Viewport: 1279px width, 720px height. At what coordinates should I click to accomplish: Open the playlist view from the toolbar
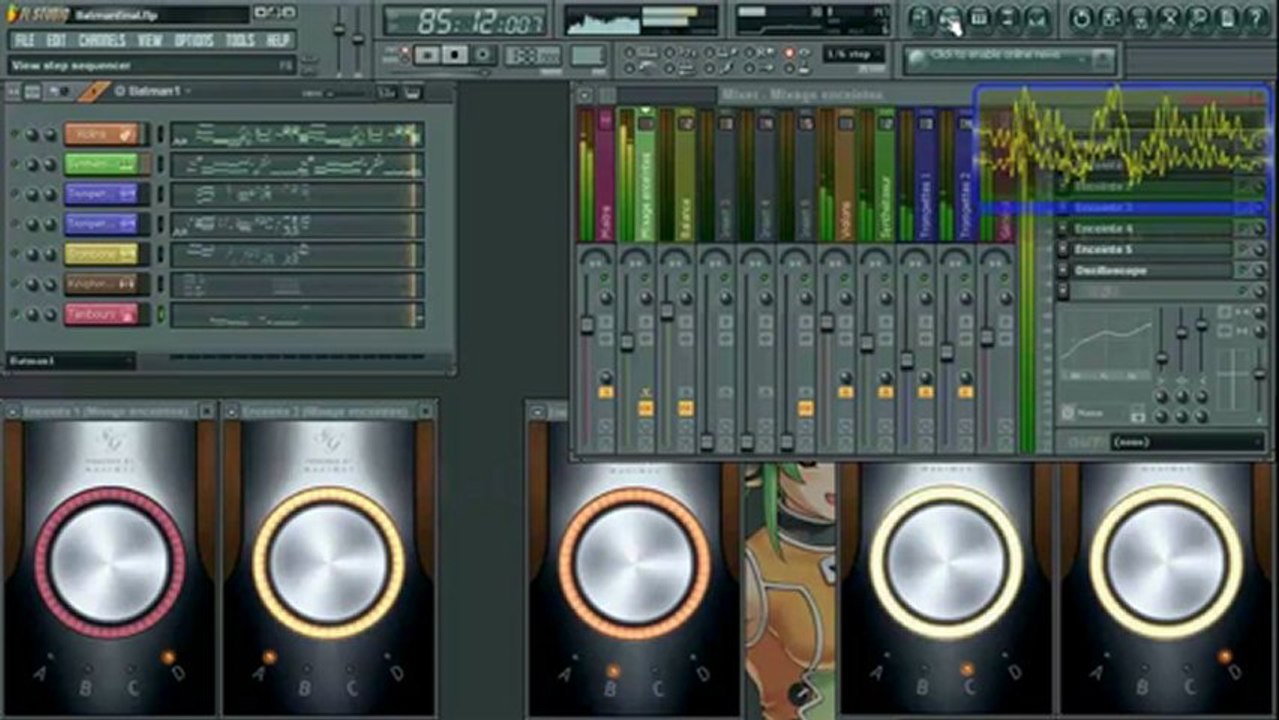[921, 18]
